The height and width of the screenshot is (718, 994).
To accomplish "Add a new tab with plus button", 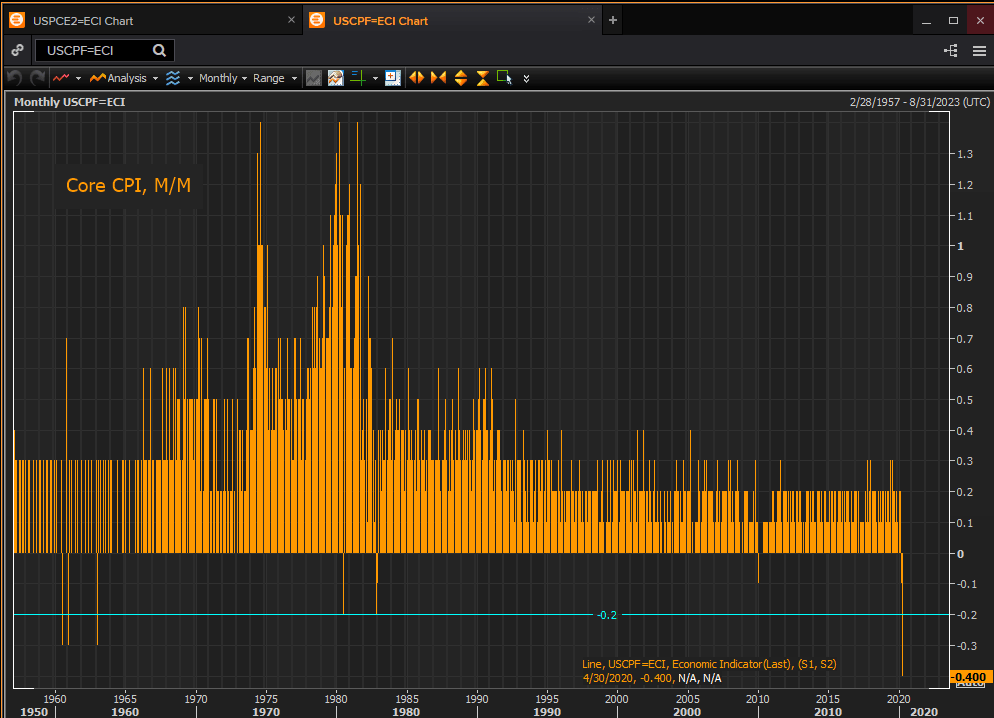I will (x=613, y=20).
